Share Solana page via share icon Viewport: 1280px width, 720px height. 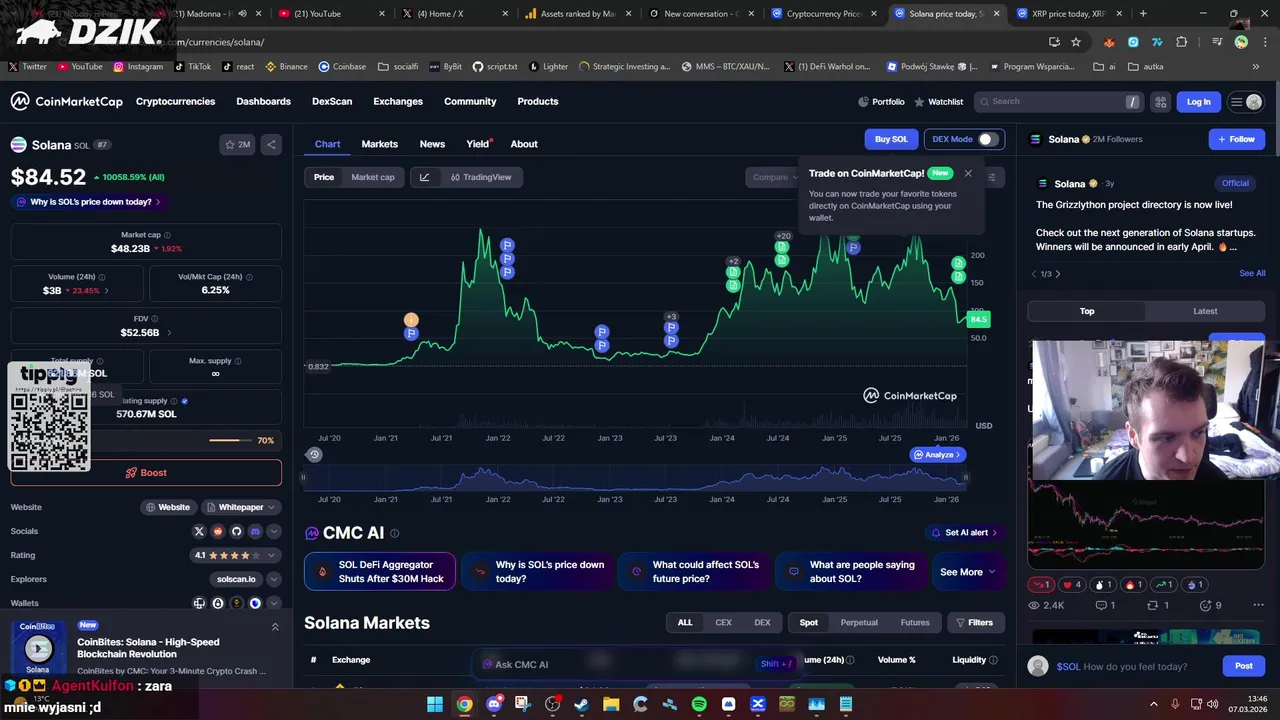(271, 144)
